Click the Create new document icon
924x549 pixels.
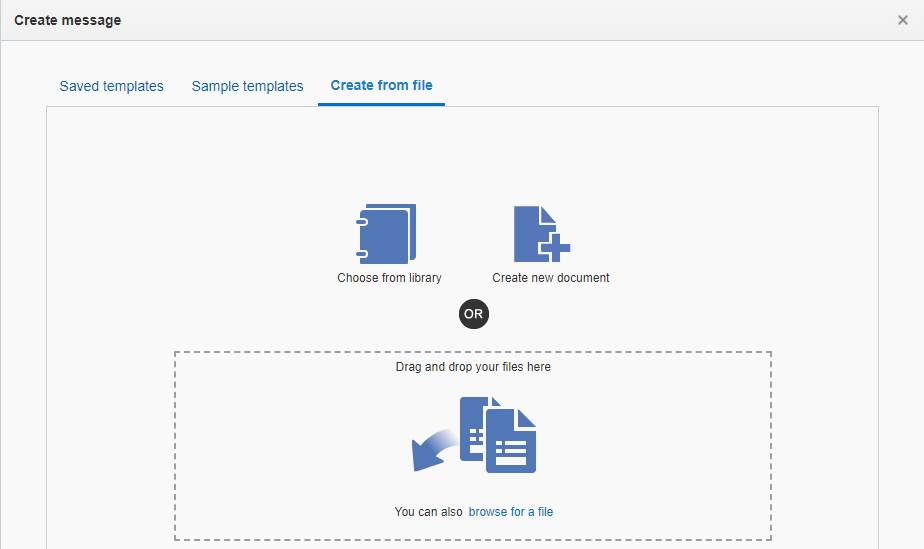[x=542, y=234]
